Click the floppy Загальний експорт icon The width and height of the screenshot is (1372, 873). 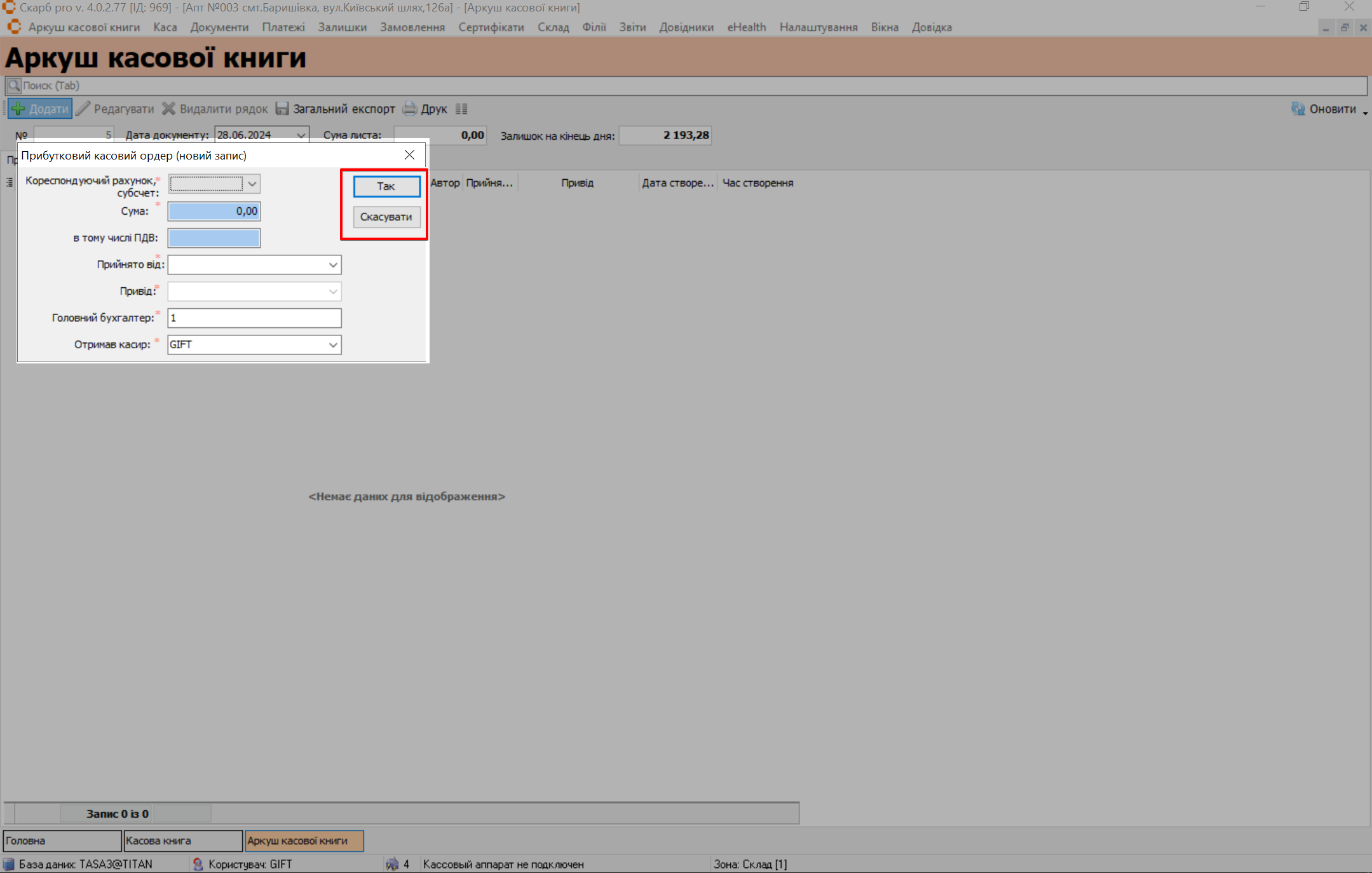(x=282, y=109)
